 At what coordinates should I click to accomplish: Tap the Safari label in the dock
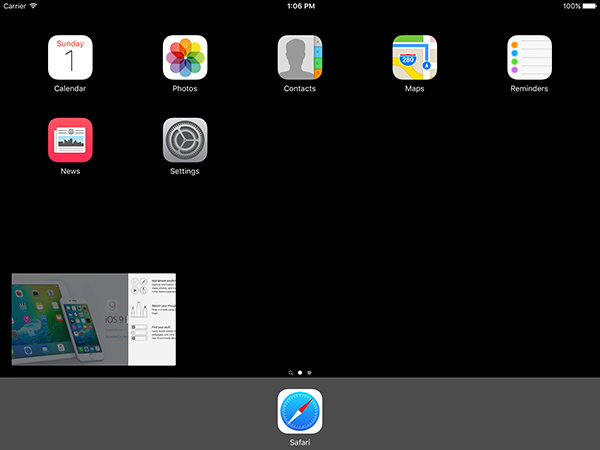pyautogui.click(x=300, y=442)
